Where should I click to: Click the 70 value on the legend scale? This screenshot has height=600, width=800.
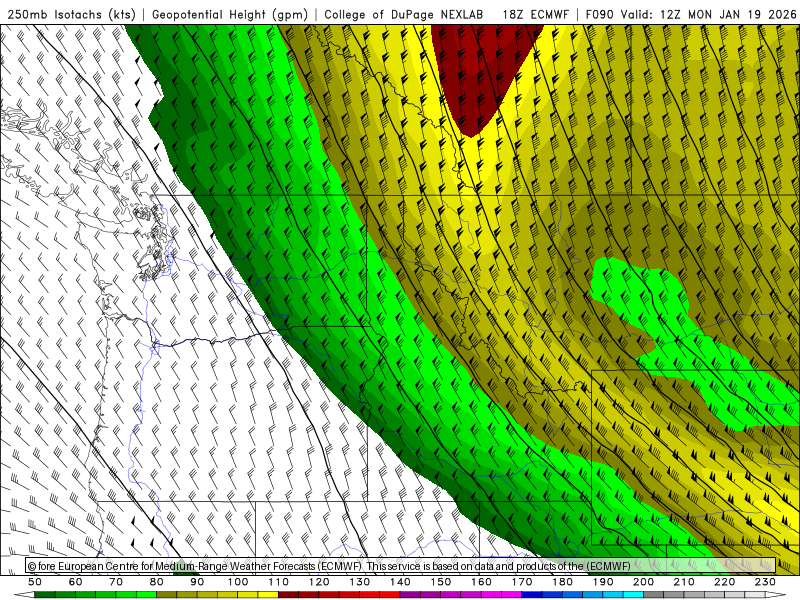(x=116, y=582)
